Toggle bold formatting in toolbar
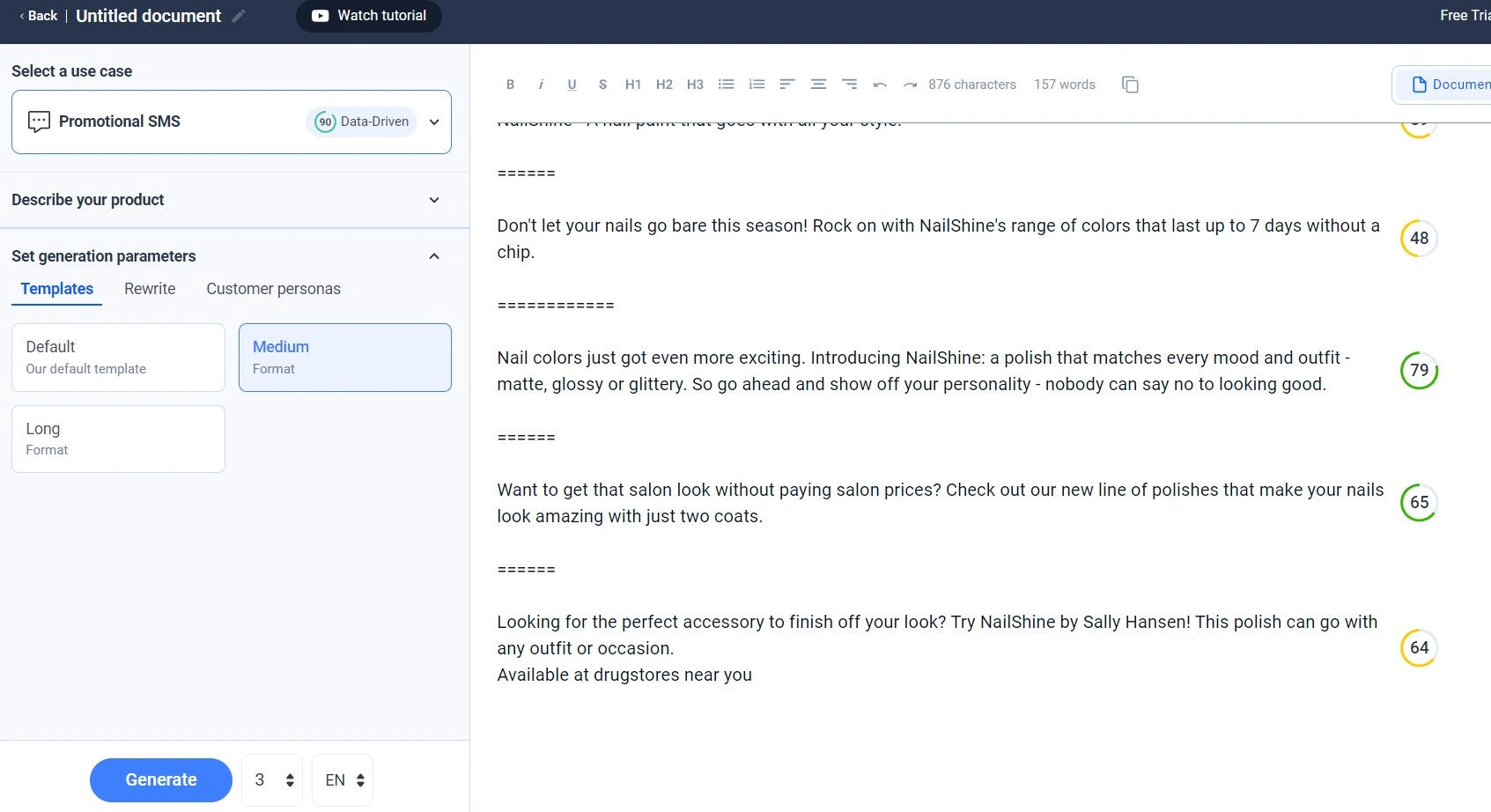Screen dimensions: 1491x812 [510, 85]
